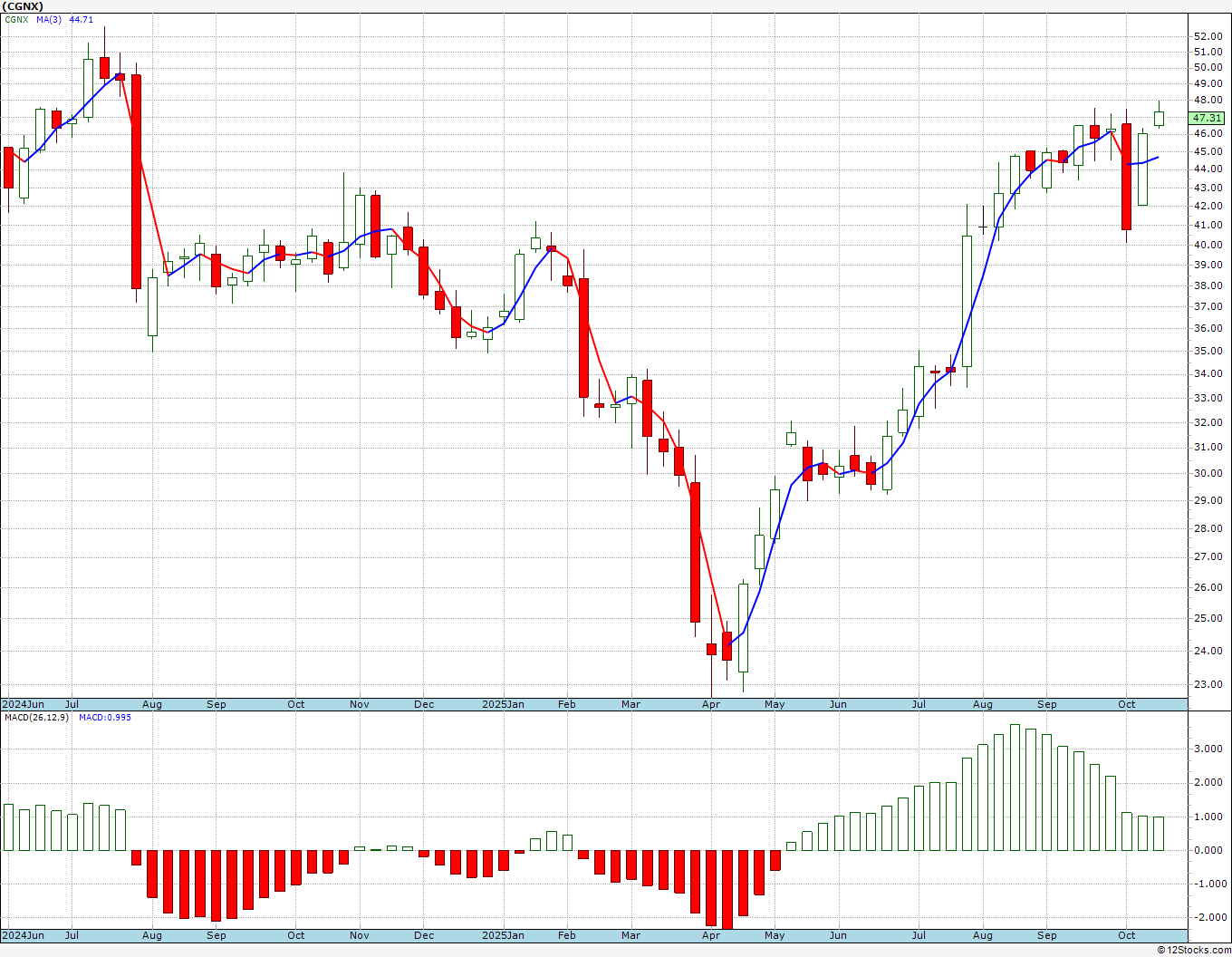Click 2024Jun on the price chart axis
The height and width of the screenshot is (957, 1232).
[24, 704]
